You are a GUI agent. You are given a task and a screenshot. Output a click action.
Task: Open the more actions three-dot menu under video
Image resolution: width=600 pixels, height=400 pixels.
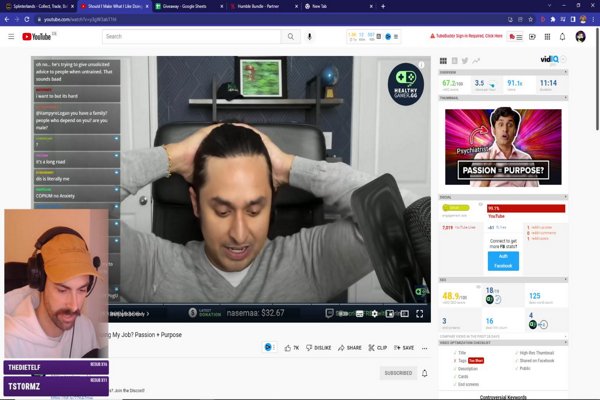pos(425,348)
